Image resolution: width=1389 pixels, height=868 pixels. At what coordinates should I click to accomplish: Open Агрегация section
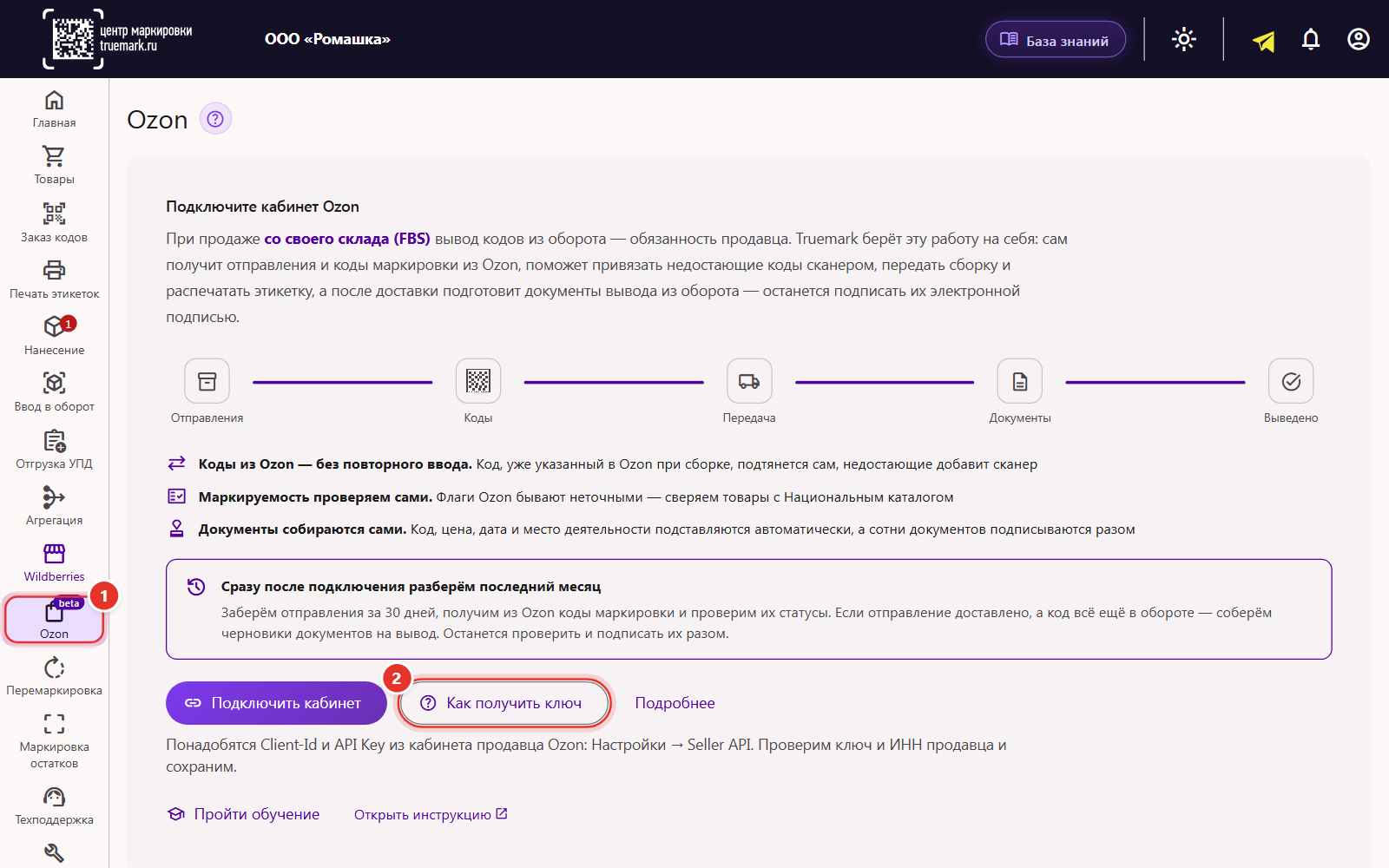(54, 506)
